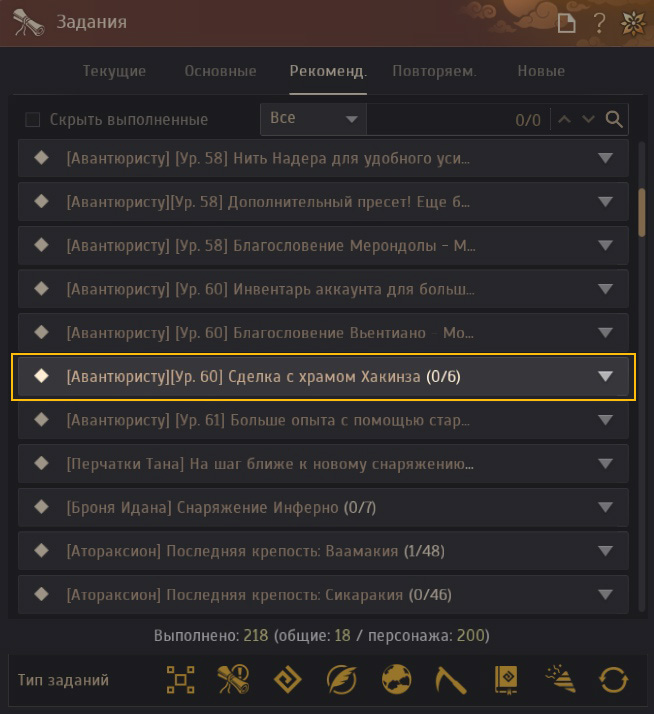Expand the 'Сделка с храмом Хакинза' quest
This screenshot has width=654, height=714.
[x=604, y=377]
